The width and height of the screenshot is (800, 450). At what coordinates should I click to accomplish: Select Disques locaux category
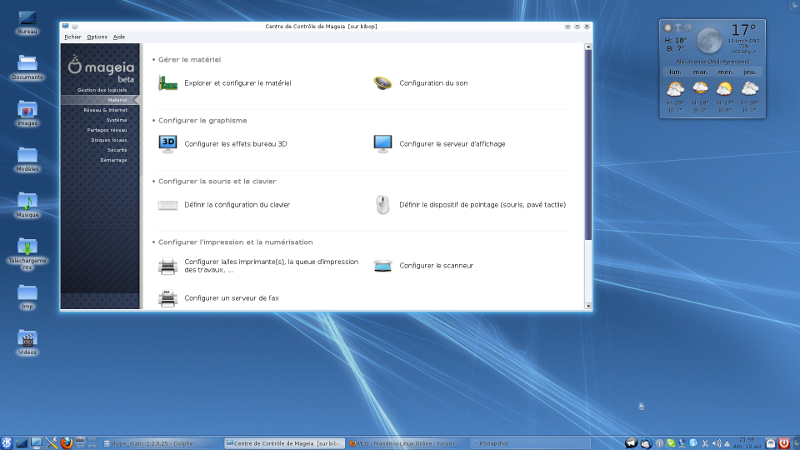[x=109, y=140]
